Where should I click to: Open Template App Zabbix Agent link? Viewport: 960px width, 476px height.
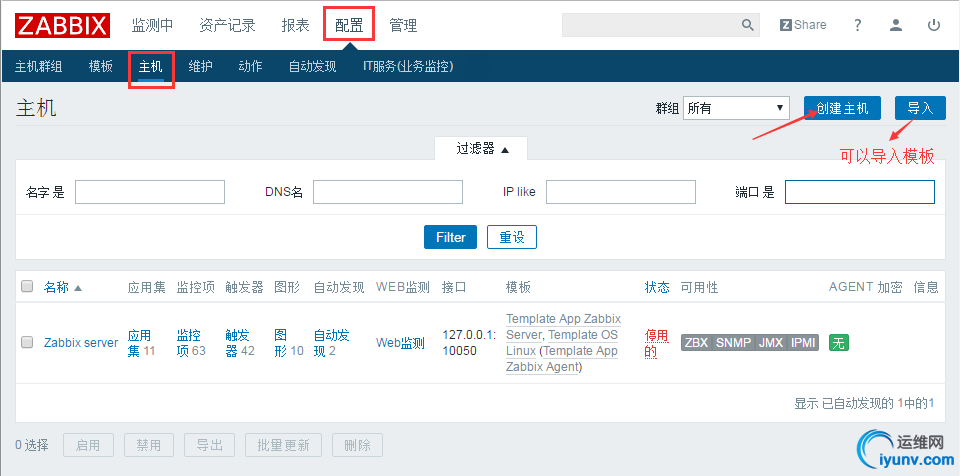point(562,359)
